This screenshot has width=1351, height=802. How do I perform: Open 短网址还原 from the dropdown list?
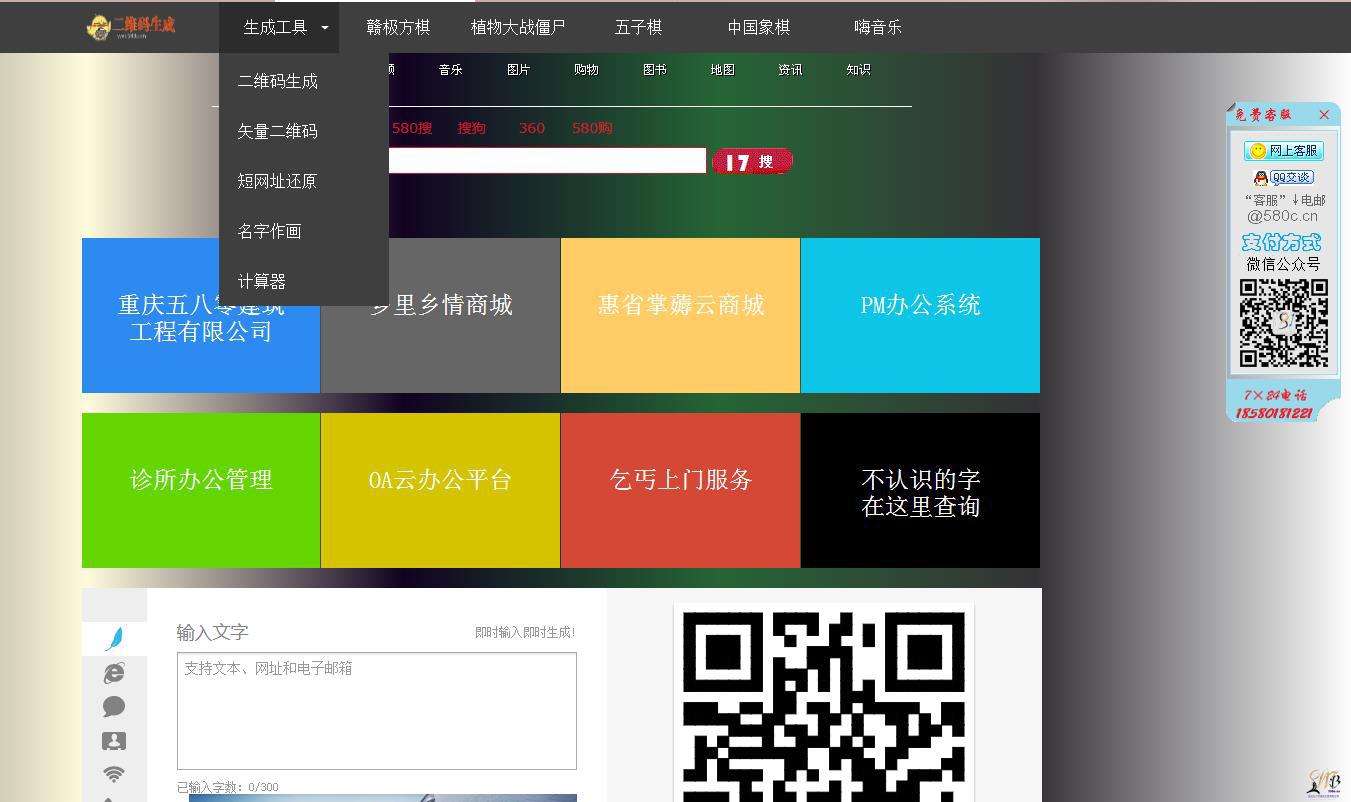click(277, 182)
